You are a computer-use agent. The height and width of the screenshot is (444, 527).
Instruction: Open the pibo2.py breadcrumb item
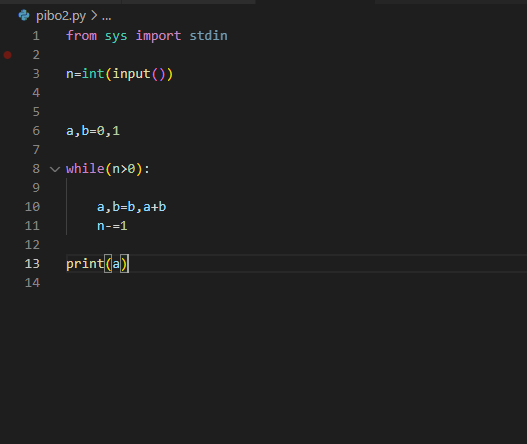point(61,15)
